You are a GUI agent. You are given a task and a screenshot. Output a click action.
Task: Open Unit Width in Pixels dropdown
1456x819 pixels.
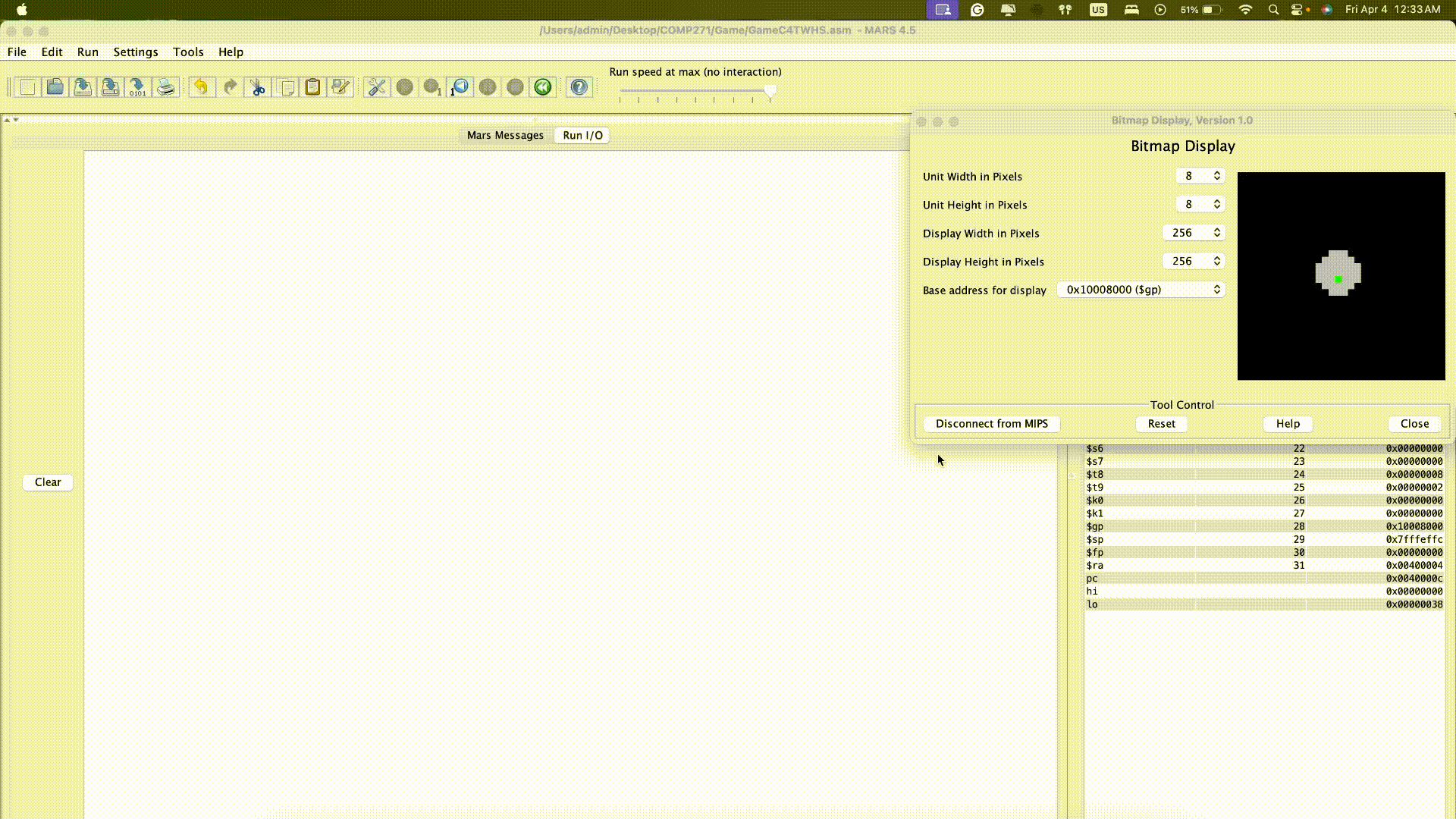click(1200, 176)
